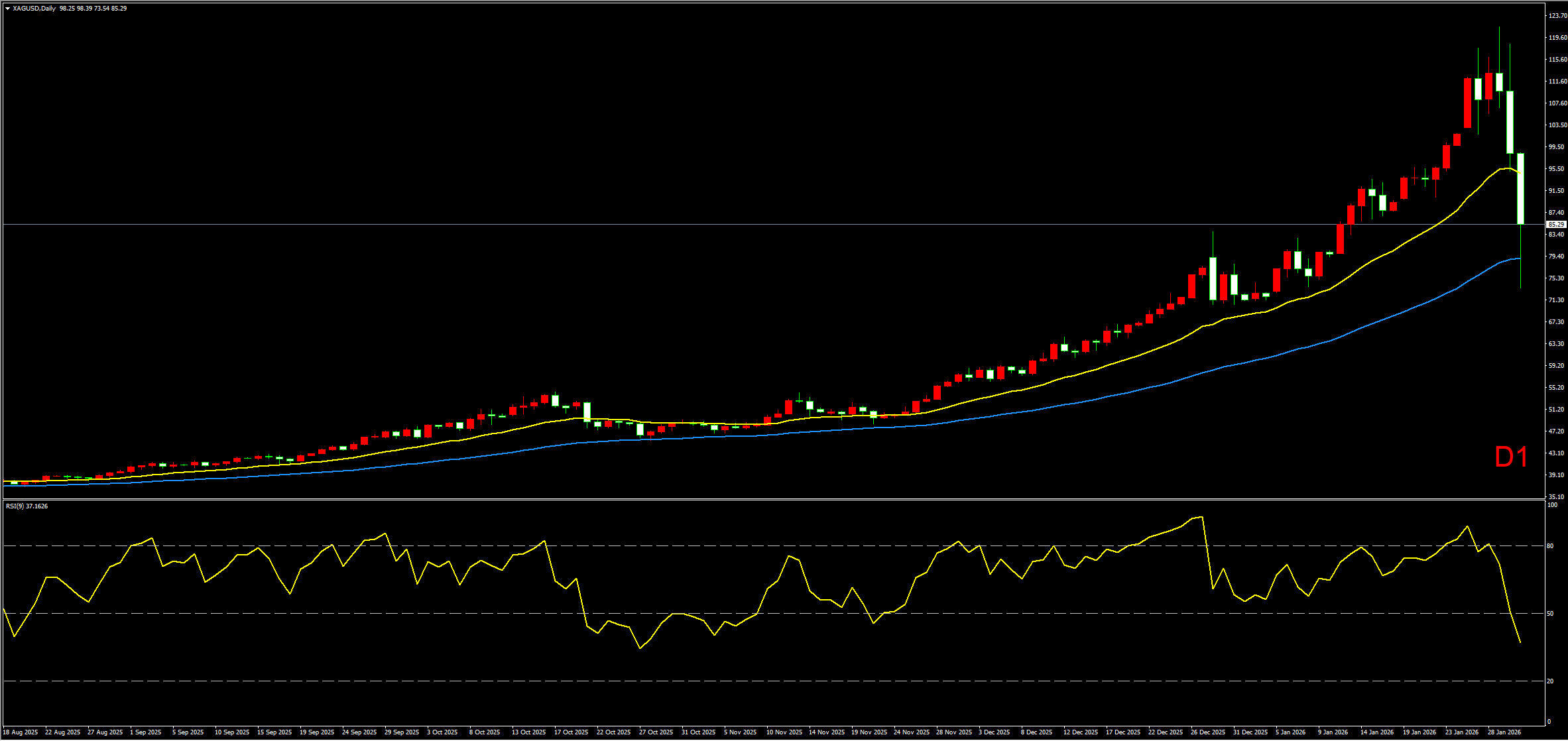This screenshot has height=741, width=1568.
Task: Select the 18 Aug 2025 date label
Action: pos(21,732)
